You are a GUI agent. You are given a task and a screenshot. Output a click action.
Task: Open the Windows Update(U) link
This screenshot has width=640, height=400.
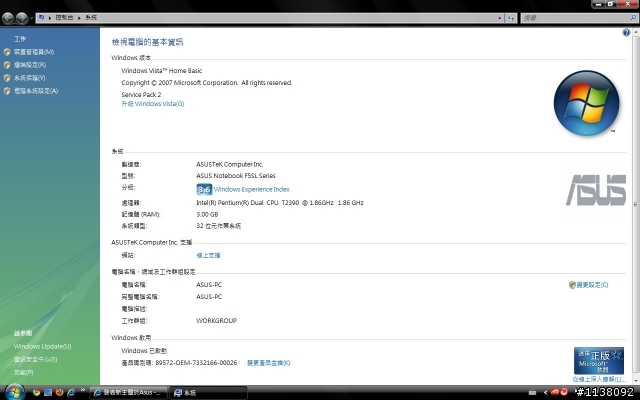[x=42, y=347]
